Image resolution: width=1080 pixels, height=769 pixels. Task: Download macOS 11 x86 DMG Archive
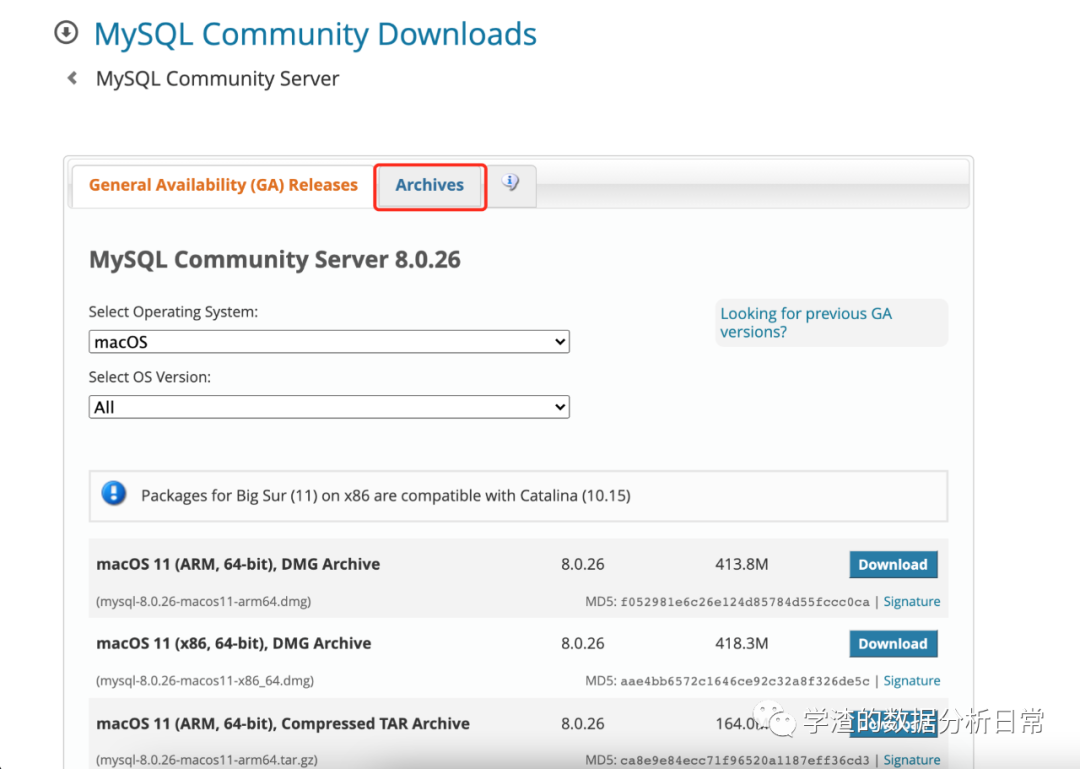coord(893,644)
